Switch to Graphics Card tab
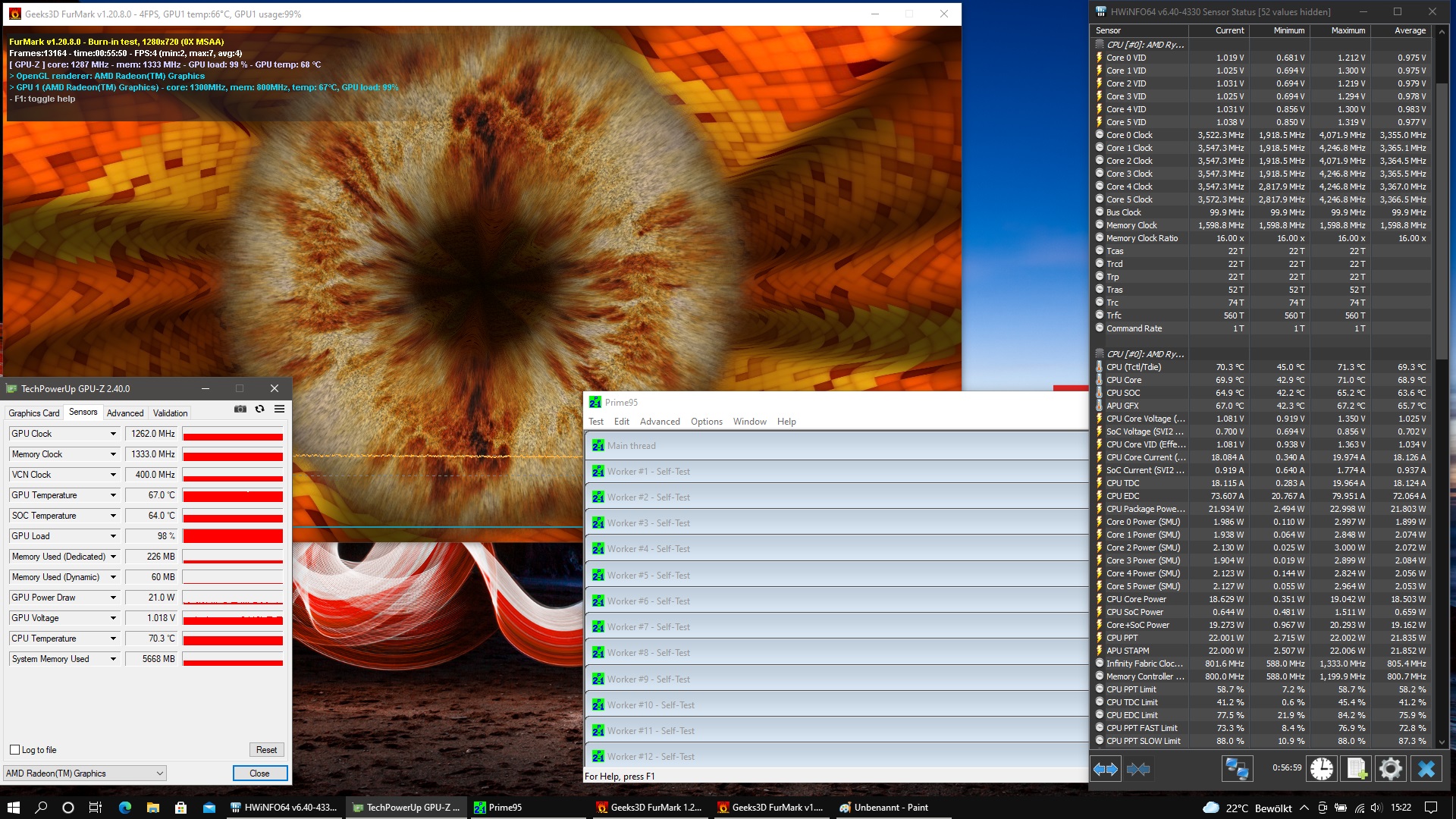Viewport: 1456px width, 819px height. (34, 413)
